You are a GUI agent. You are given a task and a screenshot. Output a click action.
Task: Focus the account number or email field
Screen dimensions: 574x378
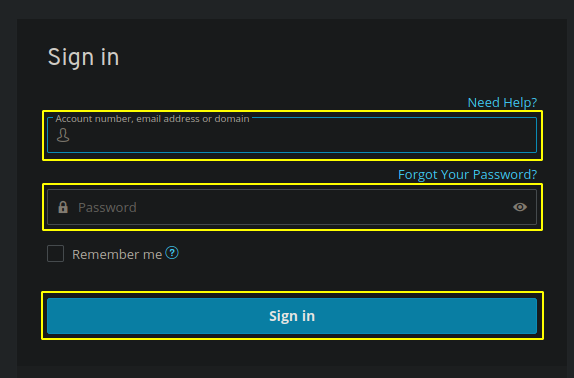click(292, 135)
